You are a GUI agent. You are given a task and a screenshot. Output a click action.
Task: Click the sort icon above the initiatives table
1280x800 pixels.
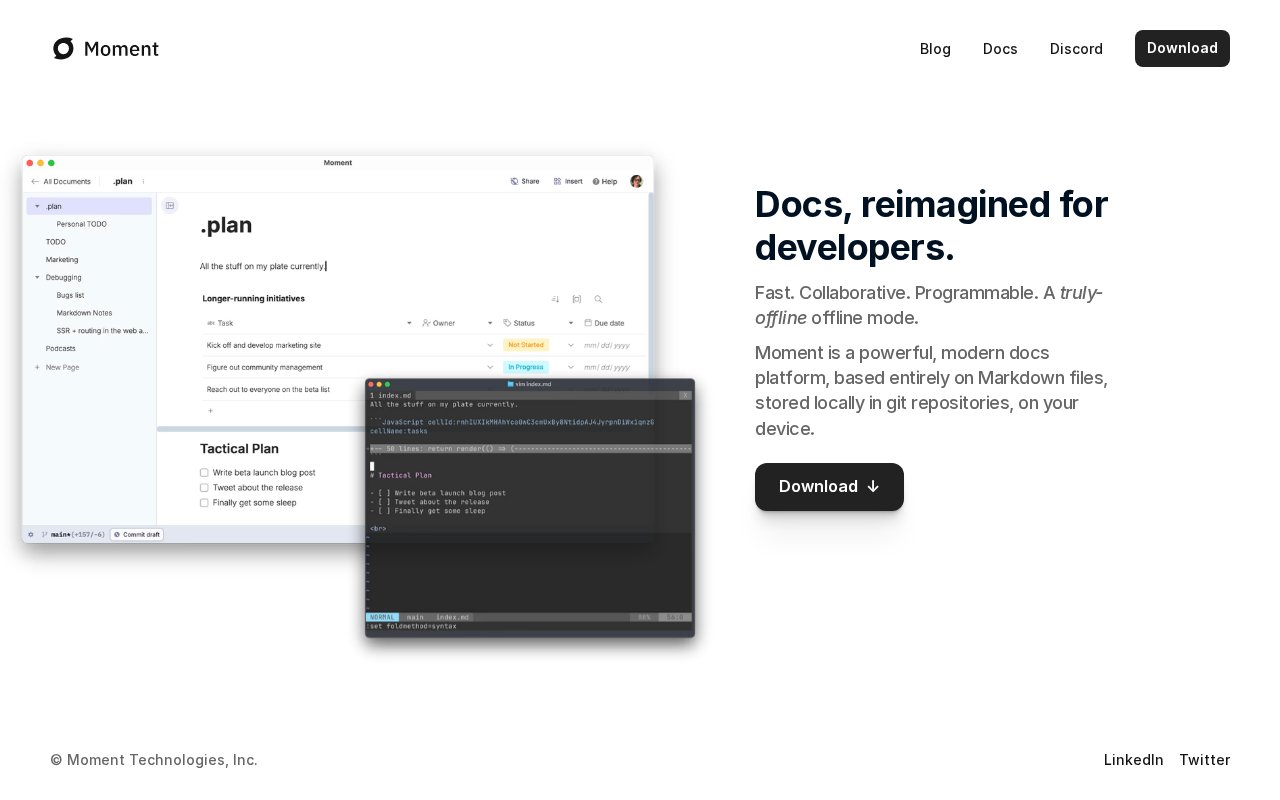click(556, 299)
